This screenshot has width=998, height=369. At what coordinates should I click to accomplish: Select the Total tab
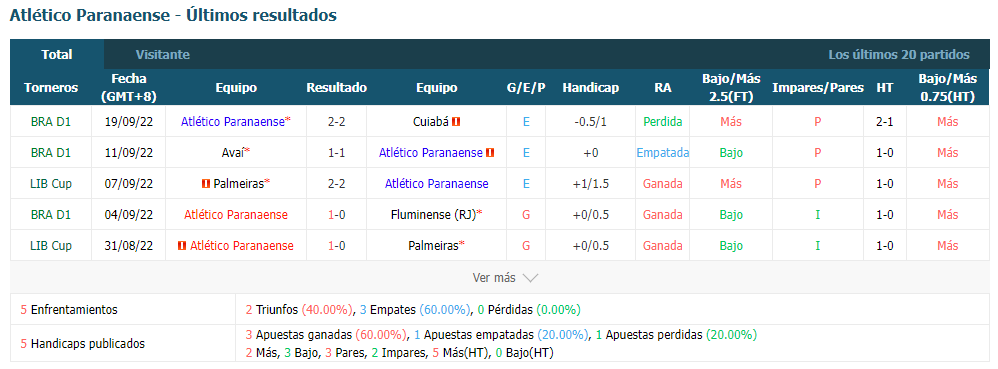tap(57, 55)
